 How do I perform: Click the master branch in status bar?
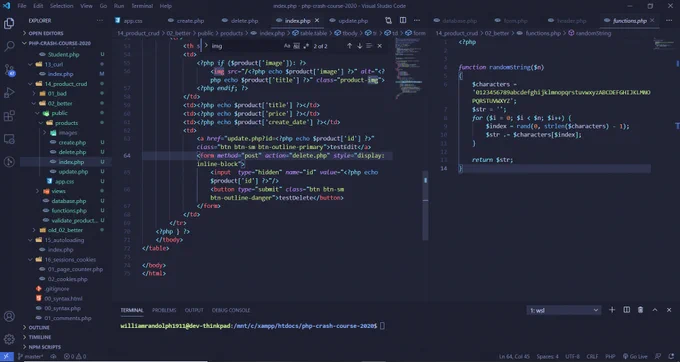click(x=30, y=356)
